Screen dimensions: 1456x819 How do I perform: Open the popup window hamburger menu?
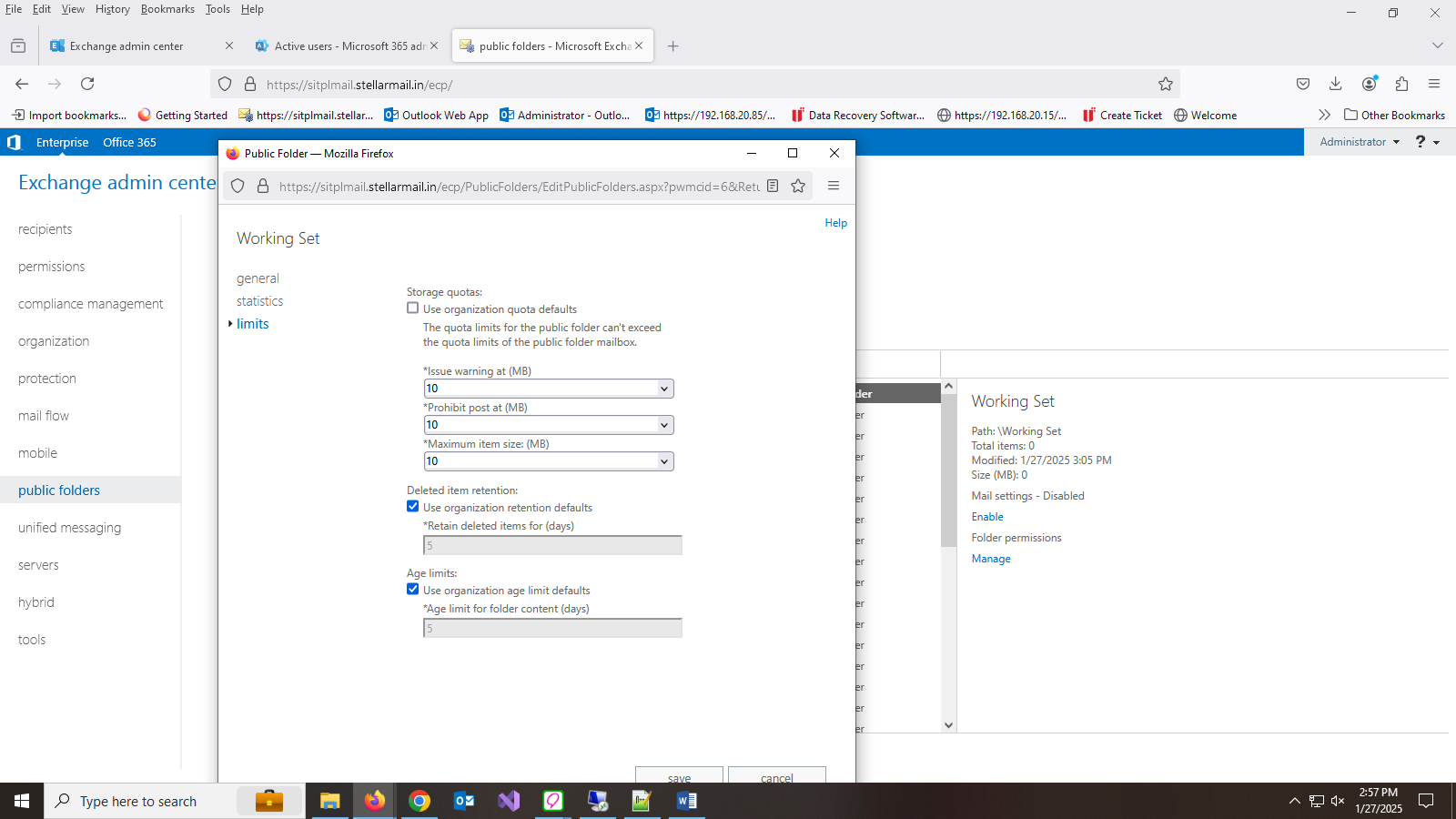pos(834,186)
